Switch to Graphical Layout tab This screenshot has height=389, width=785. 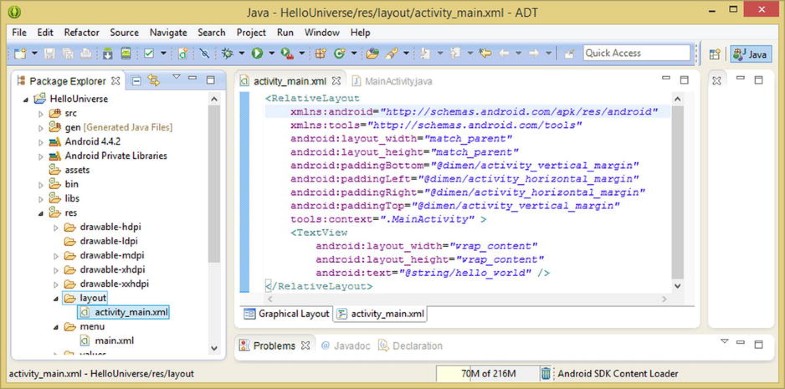point(287,314)
